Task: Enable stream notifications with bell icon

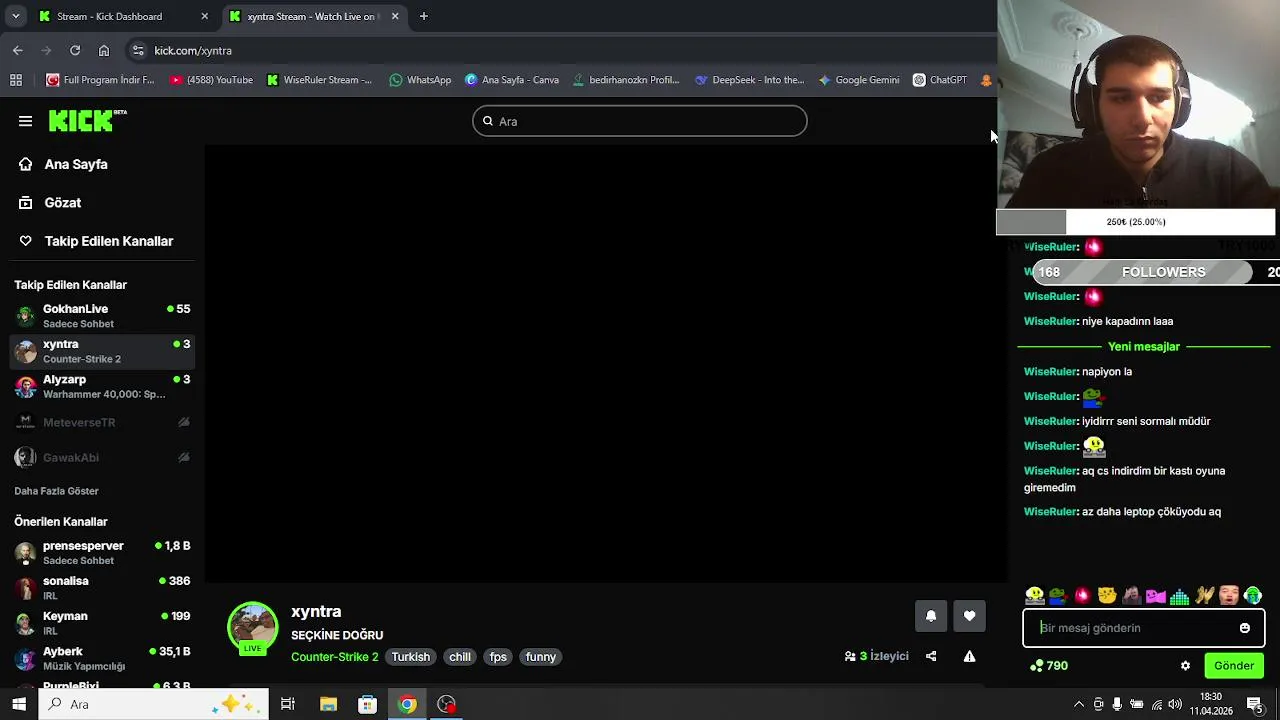Action: pyautogui.click(x=931, y=616)
